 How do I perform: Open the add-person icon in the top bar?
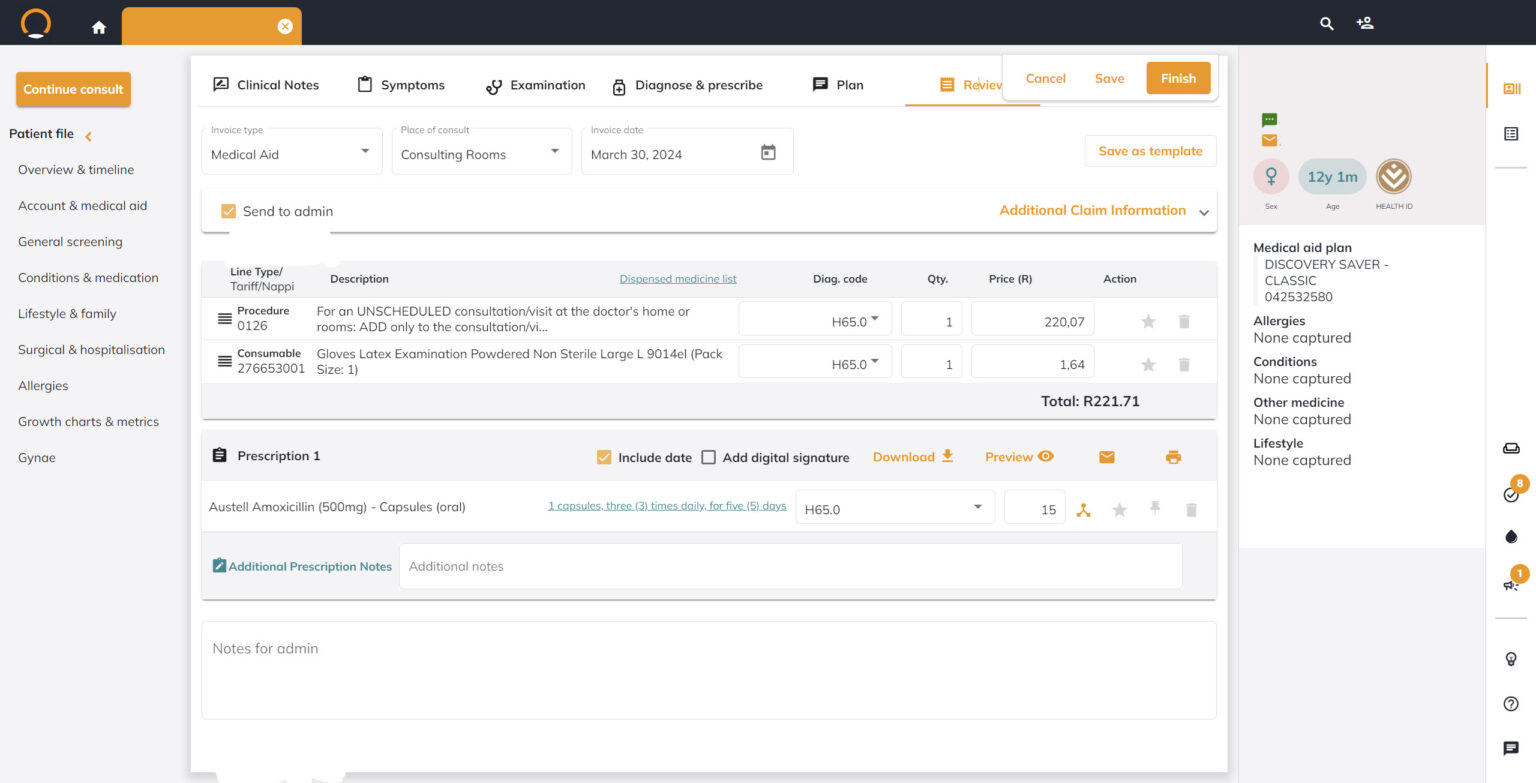[x=1365, y=22]
